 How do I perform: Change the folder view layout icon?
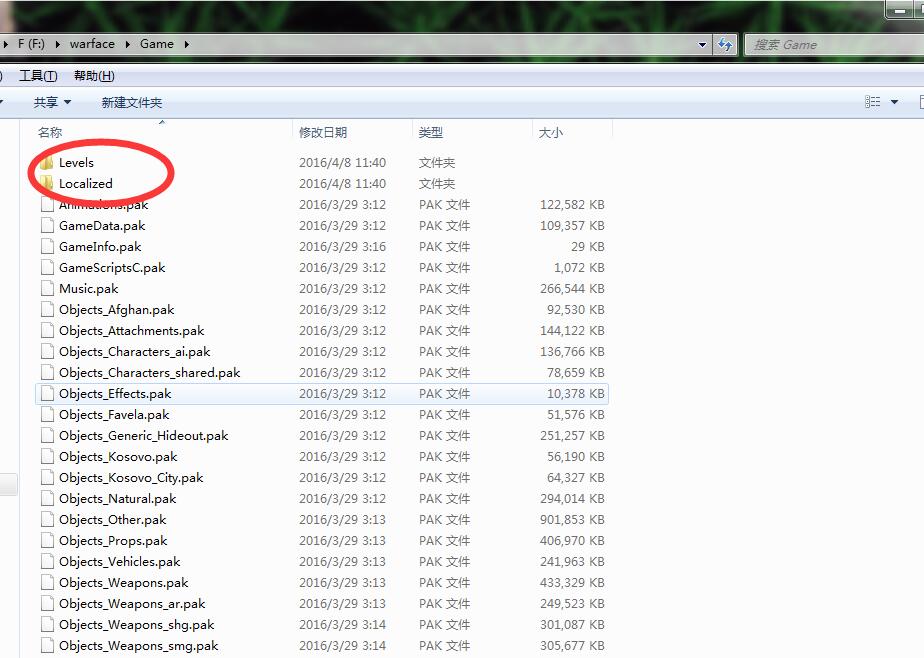point(872,102)
